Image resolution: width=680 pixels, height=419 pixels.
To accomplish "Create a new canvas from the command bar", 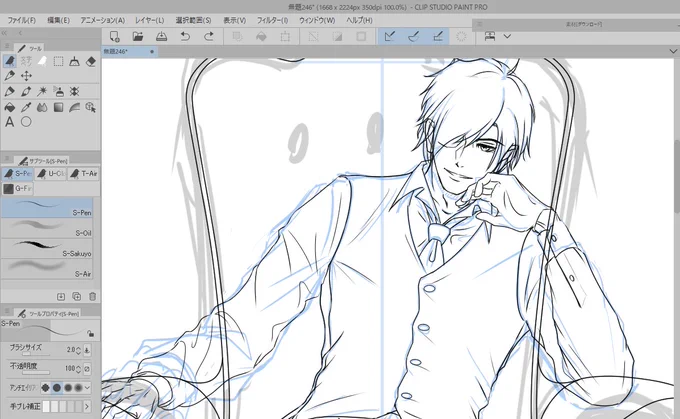I will [114, 36].
